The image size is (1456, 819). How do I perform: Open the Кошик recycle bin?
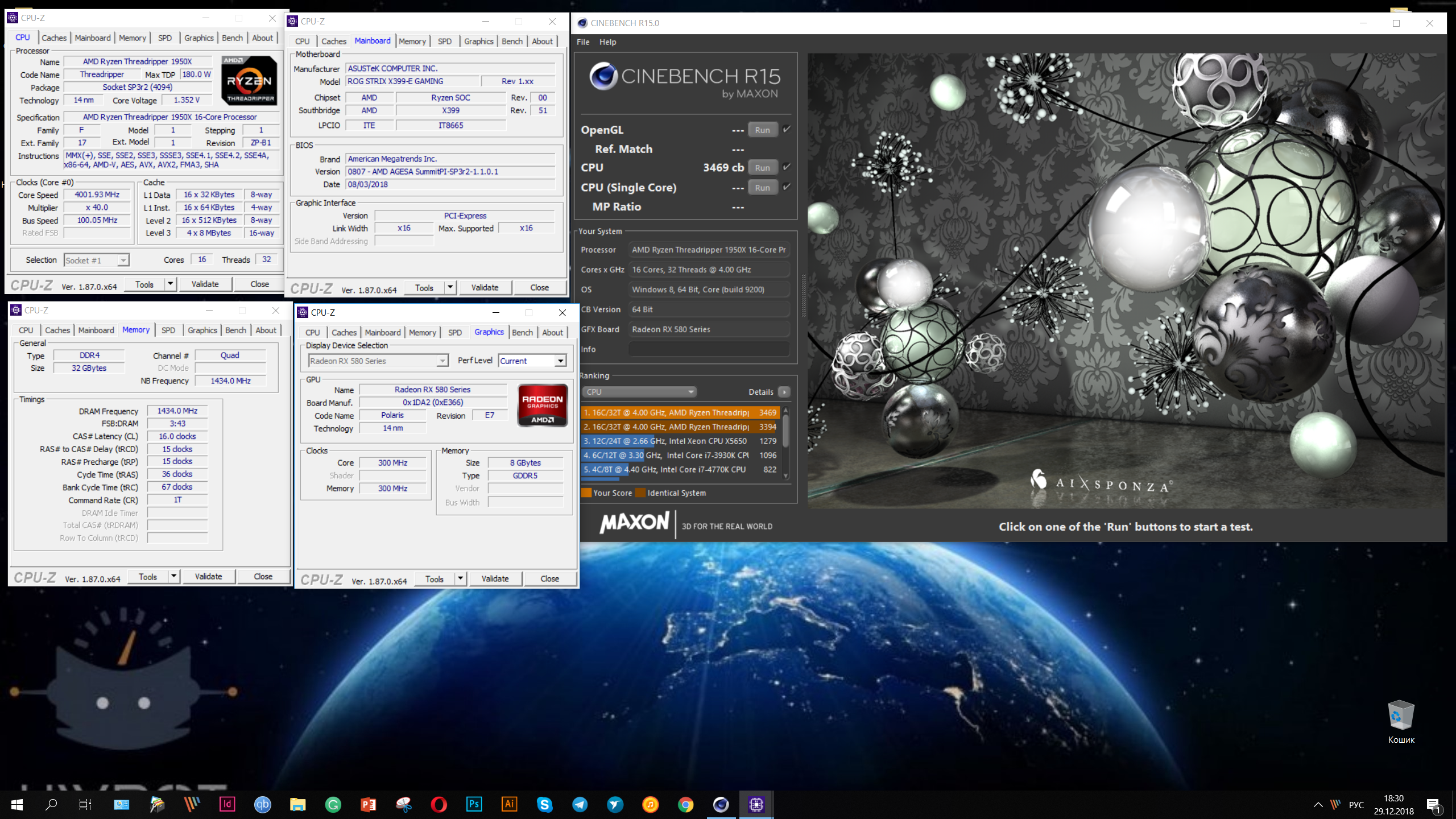pos(1400,722)
